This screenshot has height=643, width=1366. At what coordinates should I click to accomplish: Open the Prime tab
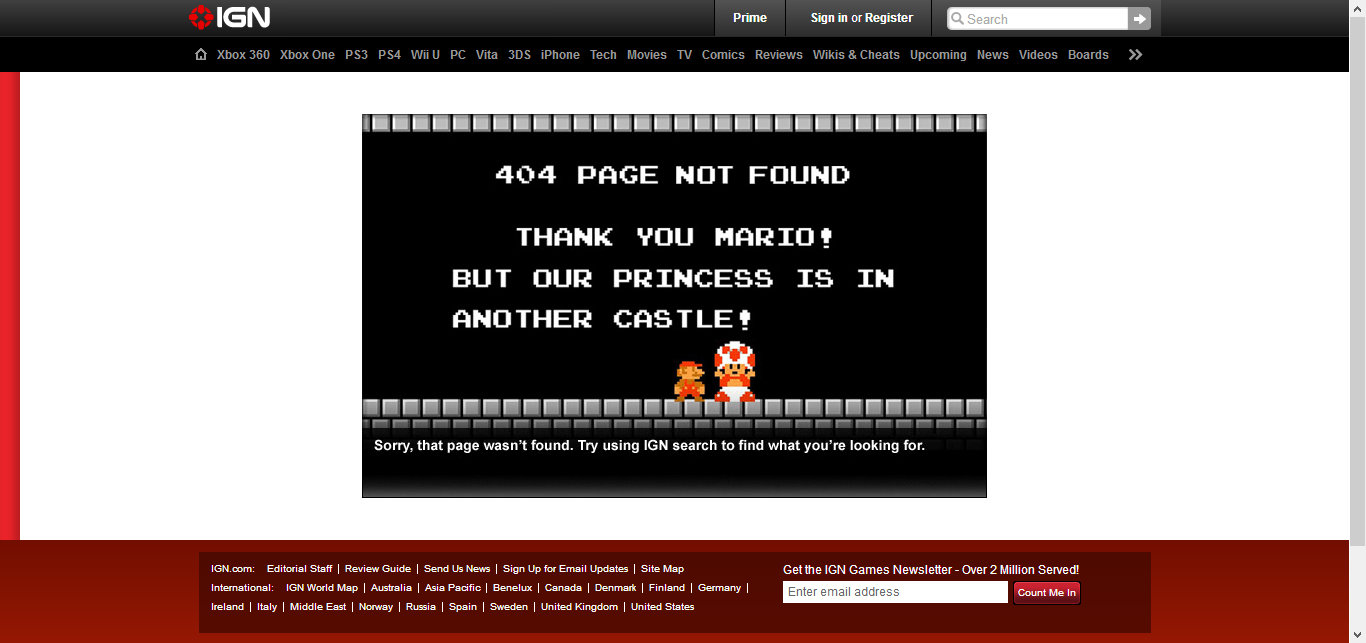[749, 18]
